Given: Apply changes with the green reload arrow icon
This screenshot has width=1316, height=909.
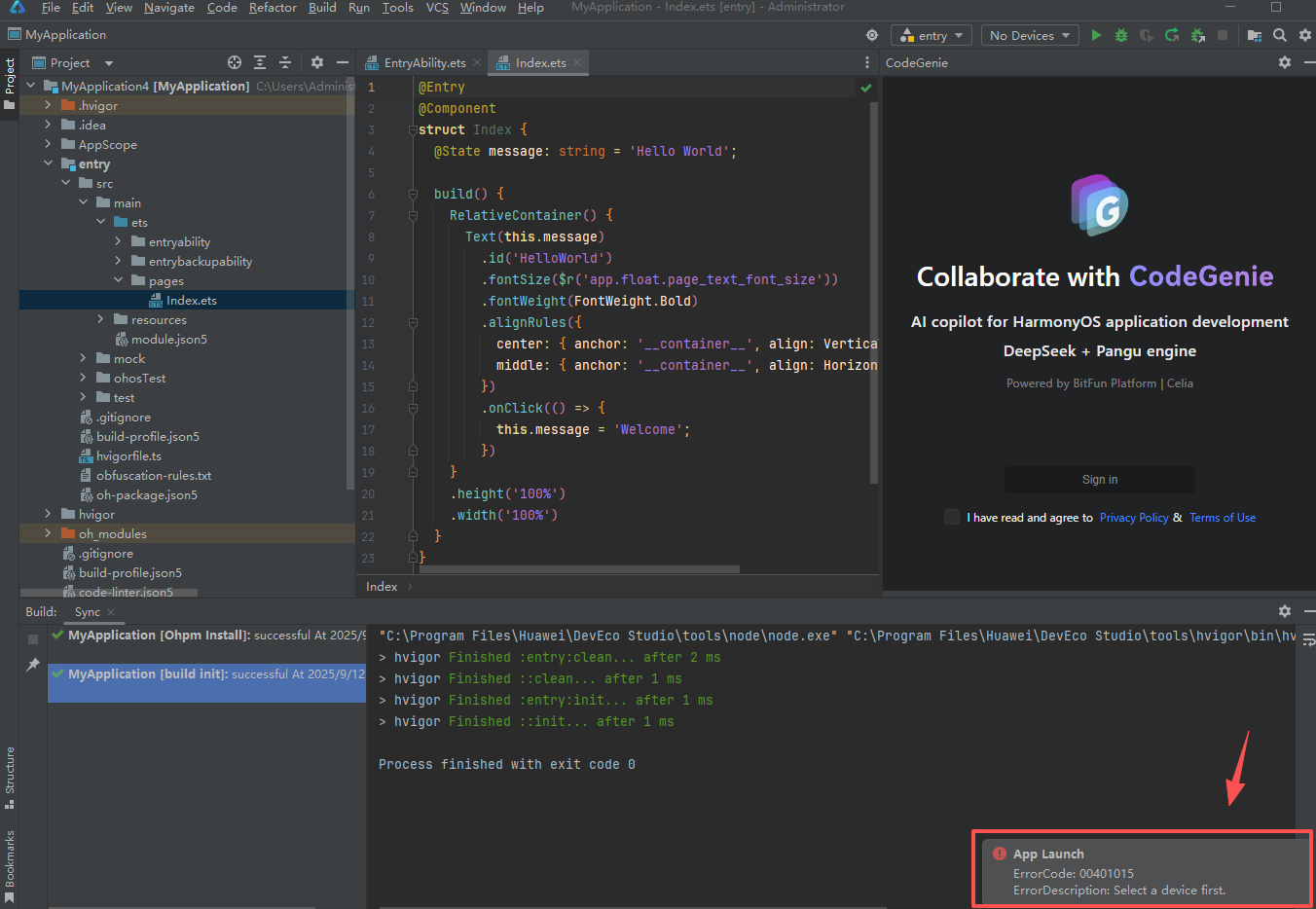Looking at the screenshot, I should 1172,35.
